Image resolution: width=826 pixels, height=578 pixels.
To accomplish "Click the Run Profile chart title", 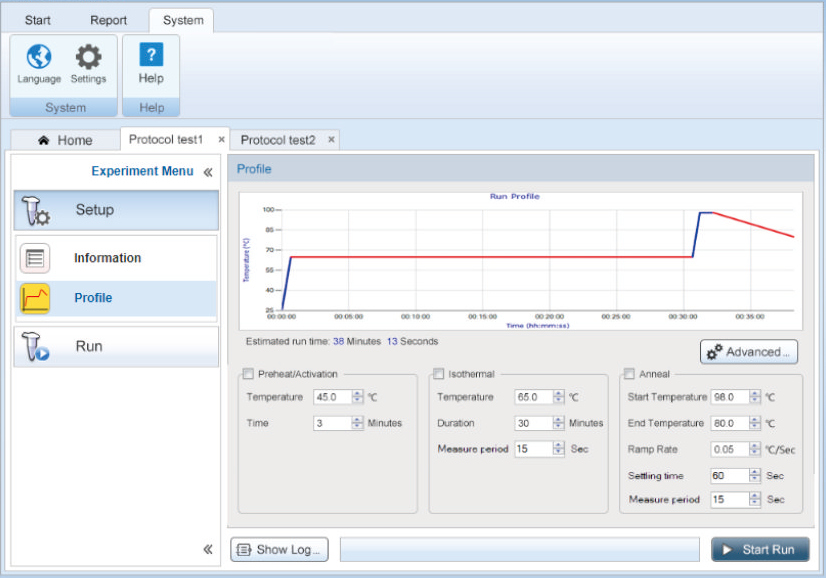I will [x=515, y=197].
